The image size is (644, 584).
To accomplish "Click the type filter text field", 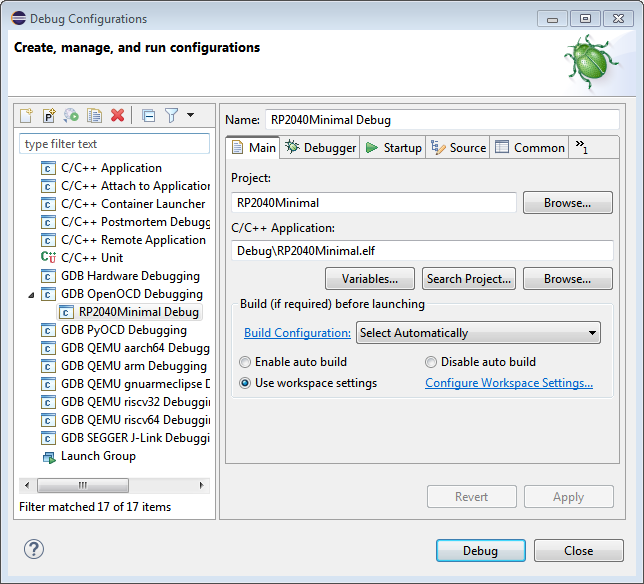I will coord(114,144).
